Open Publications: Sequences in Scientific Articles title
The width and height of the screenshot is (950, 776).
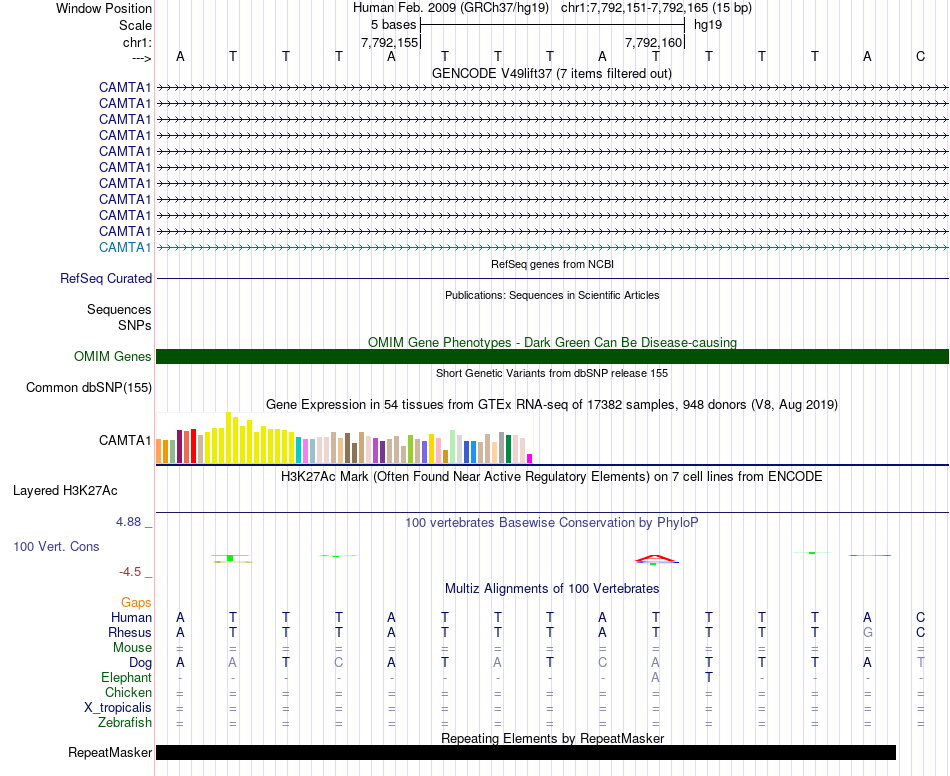(x=552, y=295)
